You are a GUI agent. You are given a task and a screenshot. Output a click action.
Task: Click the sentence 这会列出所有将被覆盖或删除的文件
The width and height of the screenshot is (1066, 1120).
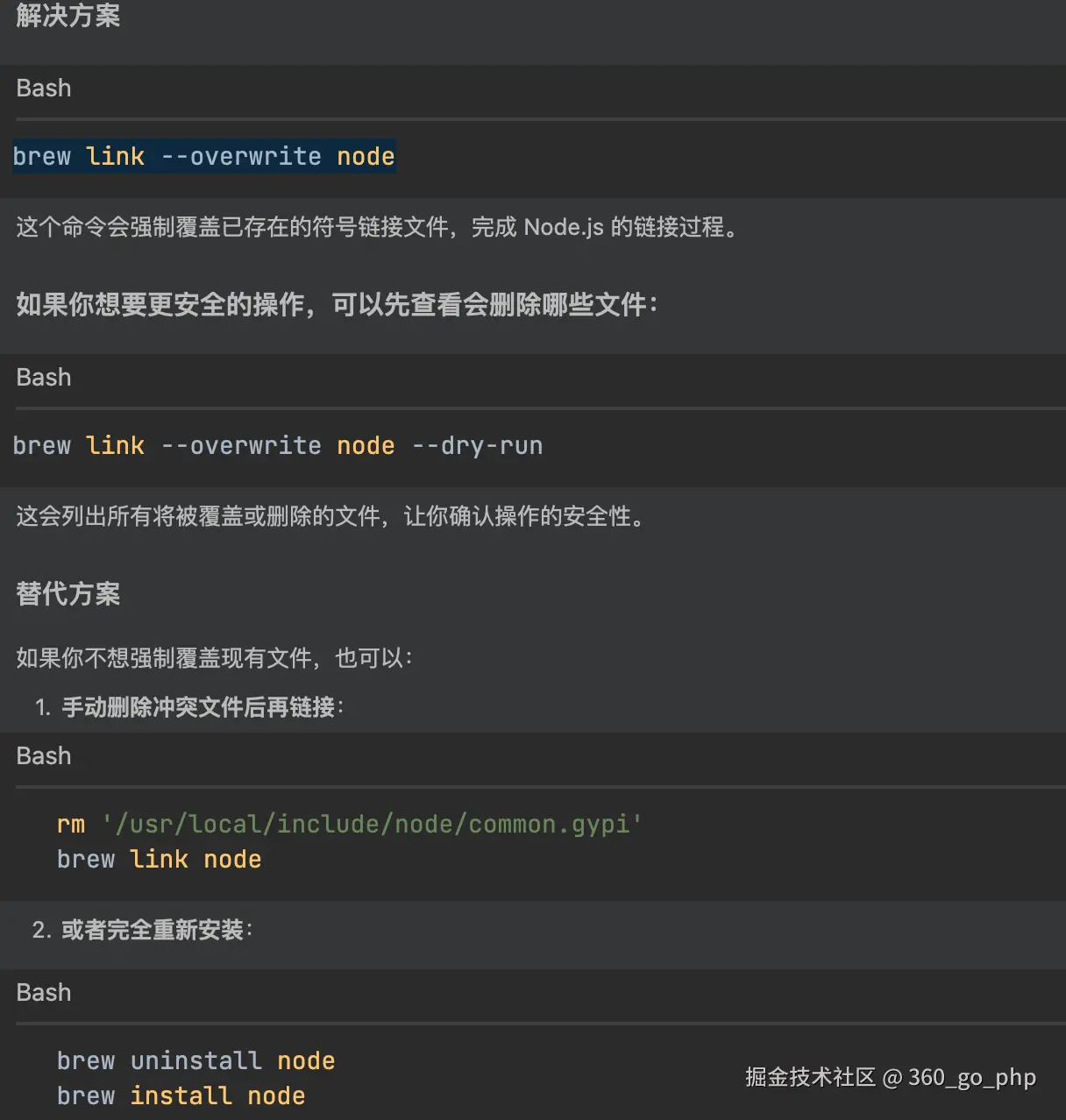(x=332, y=517)
